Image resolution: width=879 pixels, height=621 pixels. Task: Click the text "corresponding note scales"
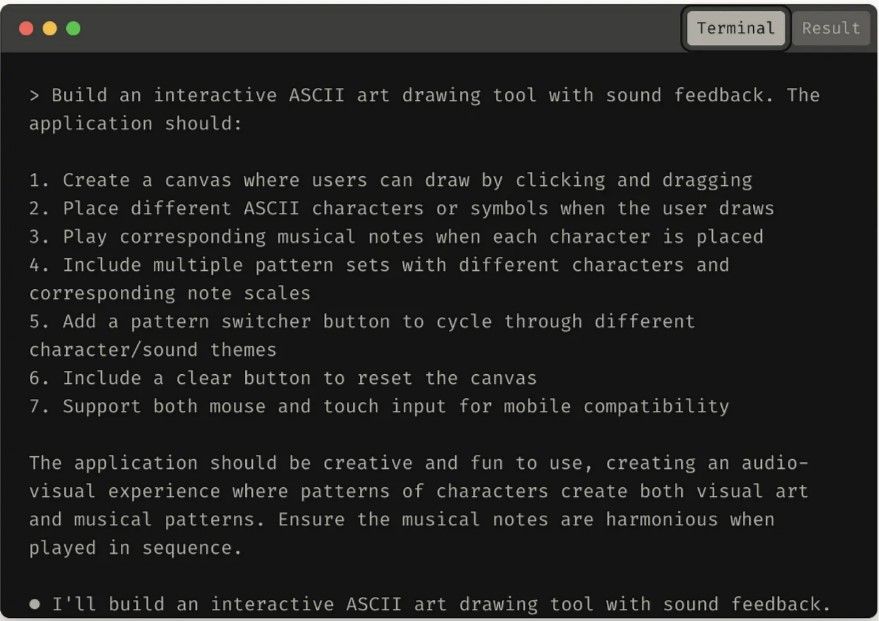pos(170,294)
